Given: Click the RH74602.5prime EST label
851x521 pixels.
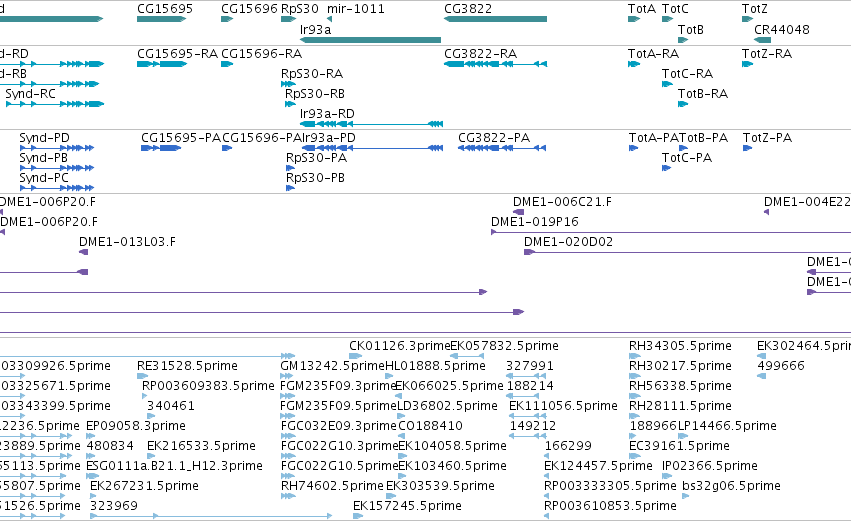Looking at the screenshot, I should [332, 486].
